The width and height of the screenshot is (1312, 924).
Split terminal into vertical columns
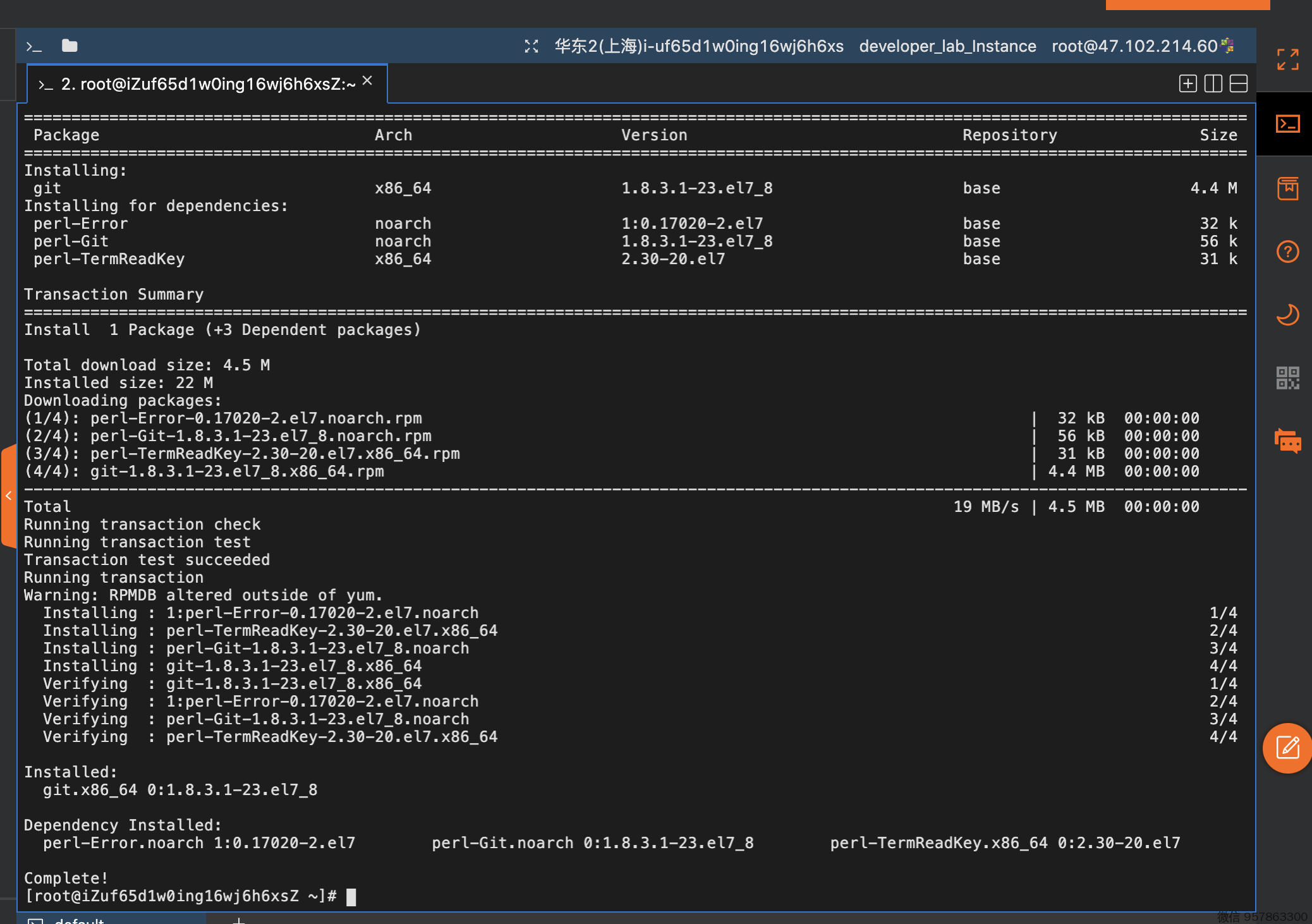click(1213, 83)
